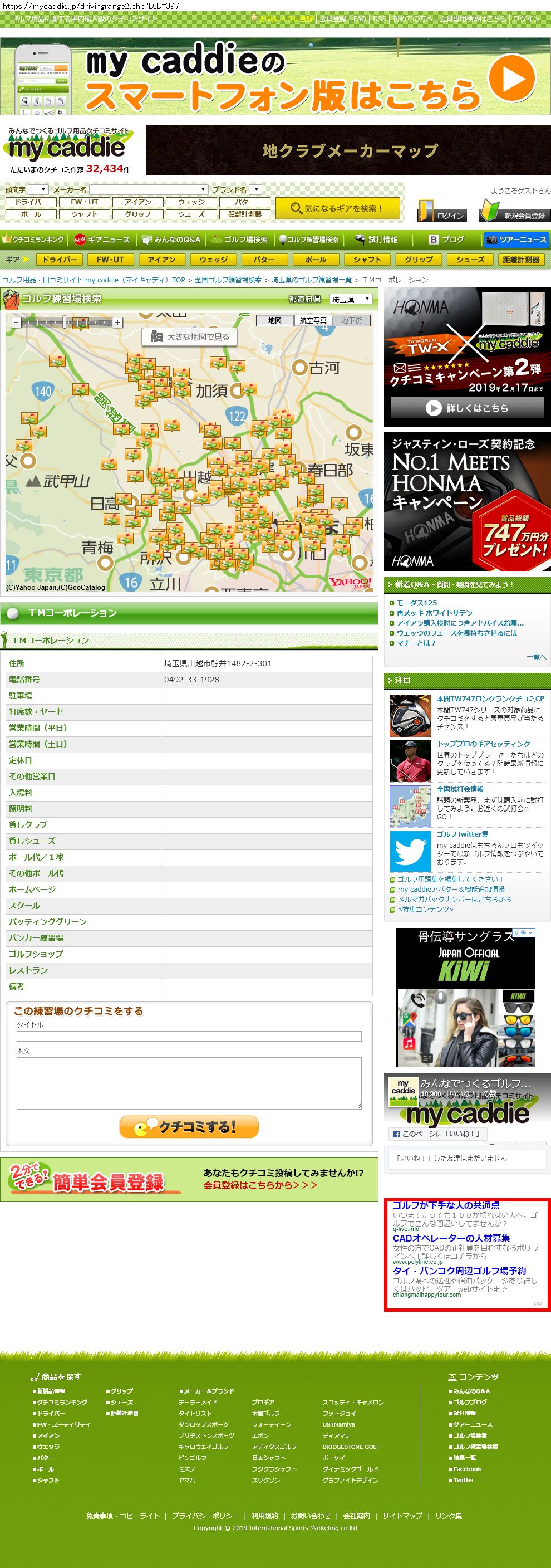551x1568 pixels.
Task: Open the メーカー名 maker dropdown
Action: pyautogui.click(x=149, y=189)
